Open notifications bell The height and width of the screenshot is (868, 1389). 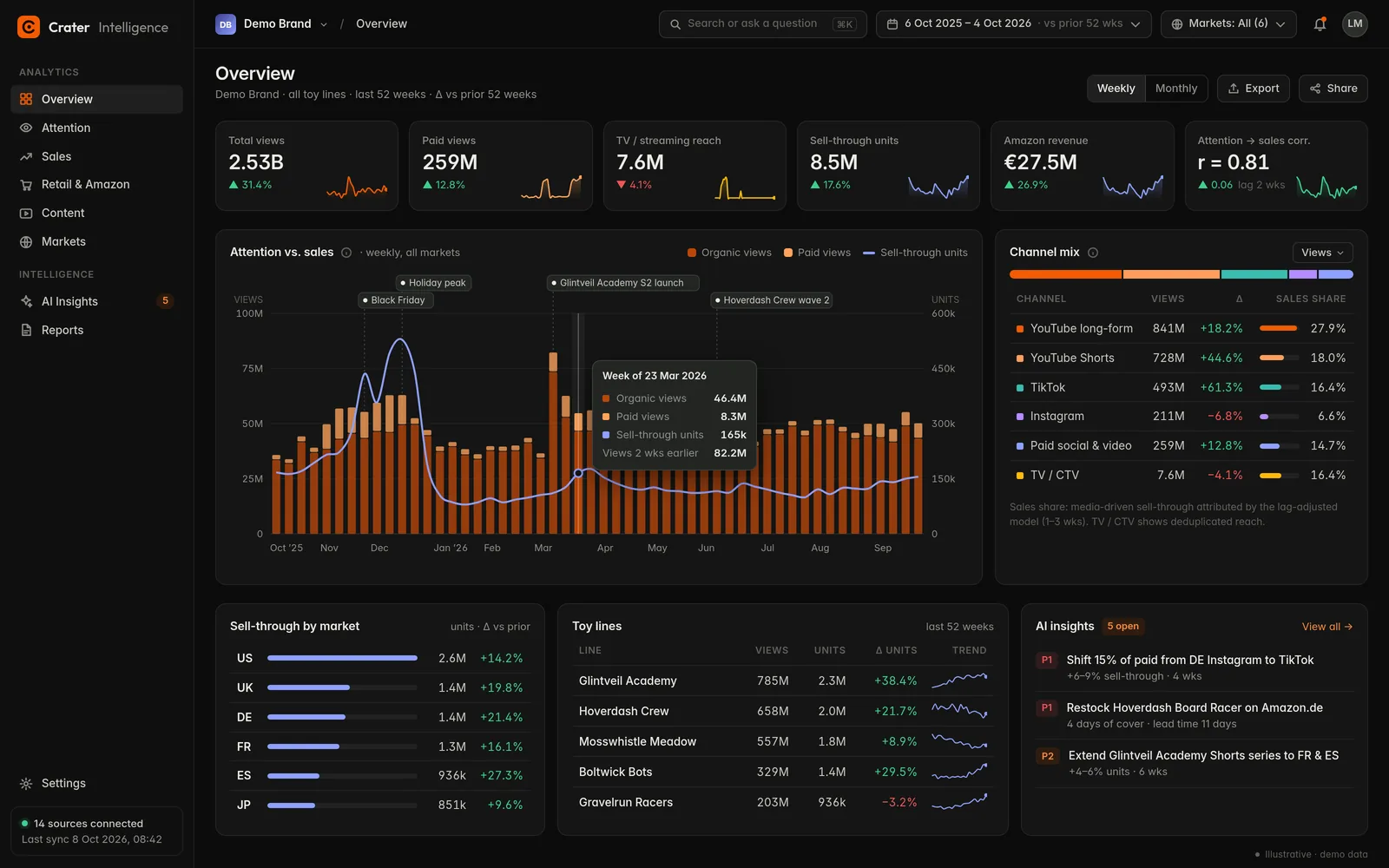click(x=1320, y=24)
